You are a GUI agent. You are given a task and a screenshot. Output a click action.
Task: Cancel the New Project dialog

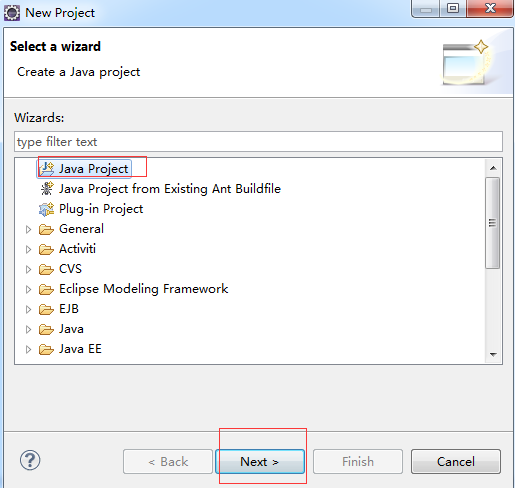(x=456, y=462)
